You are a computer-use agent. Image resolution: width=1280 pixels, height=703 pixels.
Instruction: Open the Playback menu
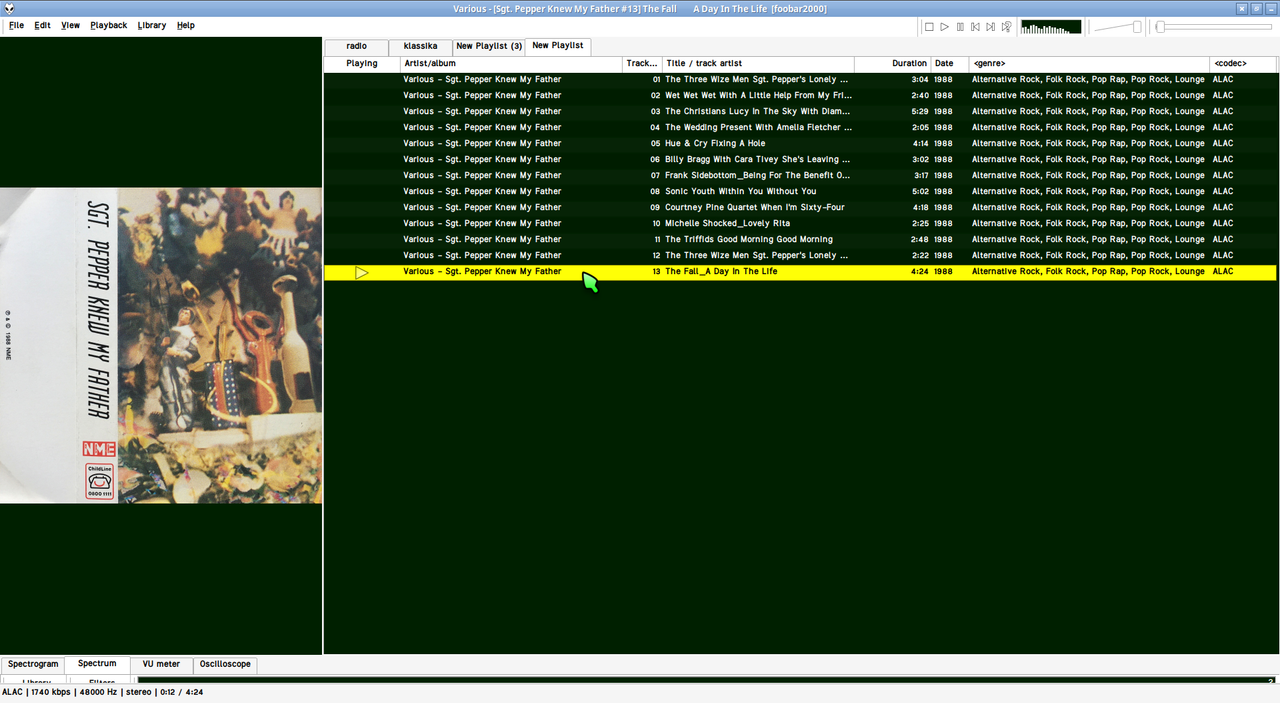tap(108, 25)
